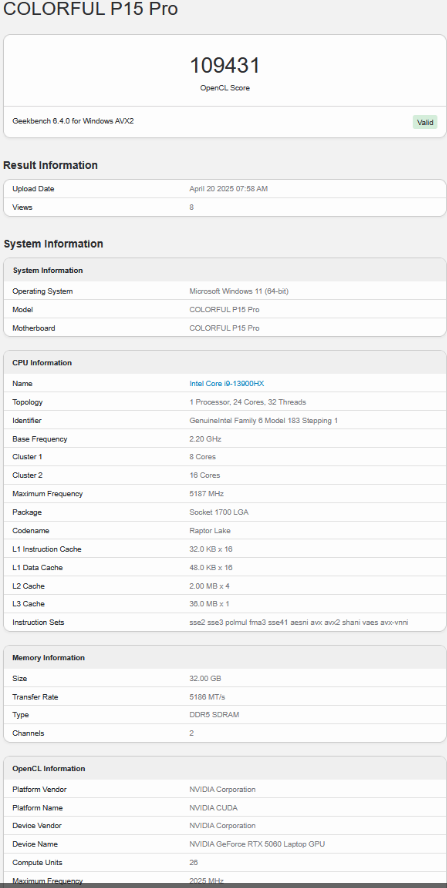Click the Views row label
Viewport: 447px width, 888px height.
22,207
